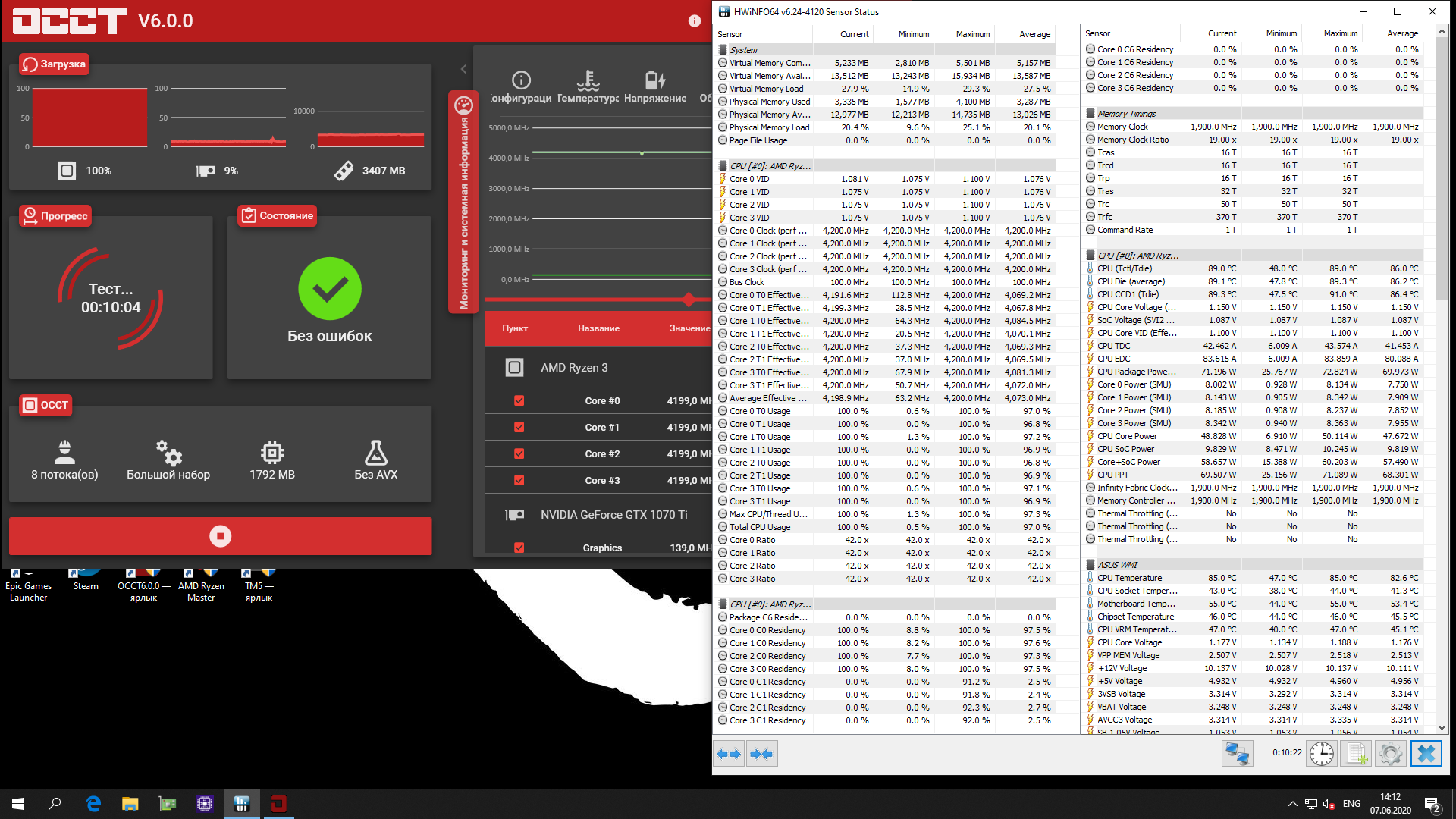This screenshot has width=1456, height=819.
Task: Uncheck the Graphics clock checkbox
Action: pos(519,548)
